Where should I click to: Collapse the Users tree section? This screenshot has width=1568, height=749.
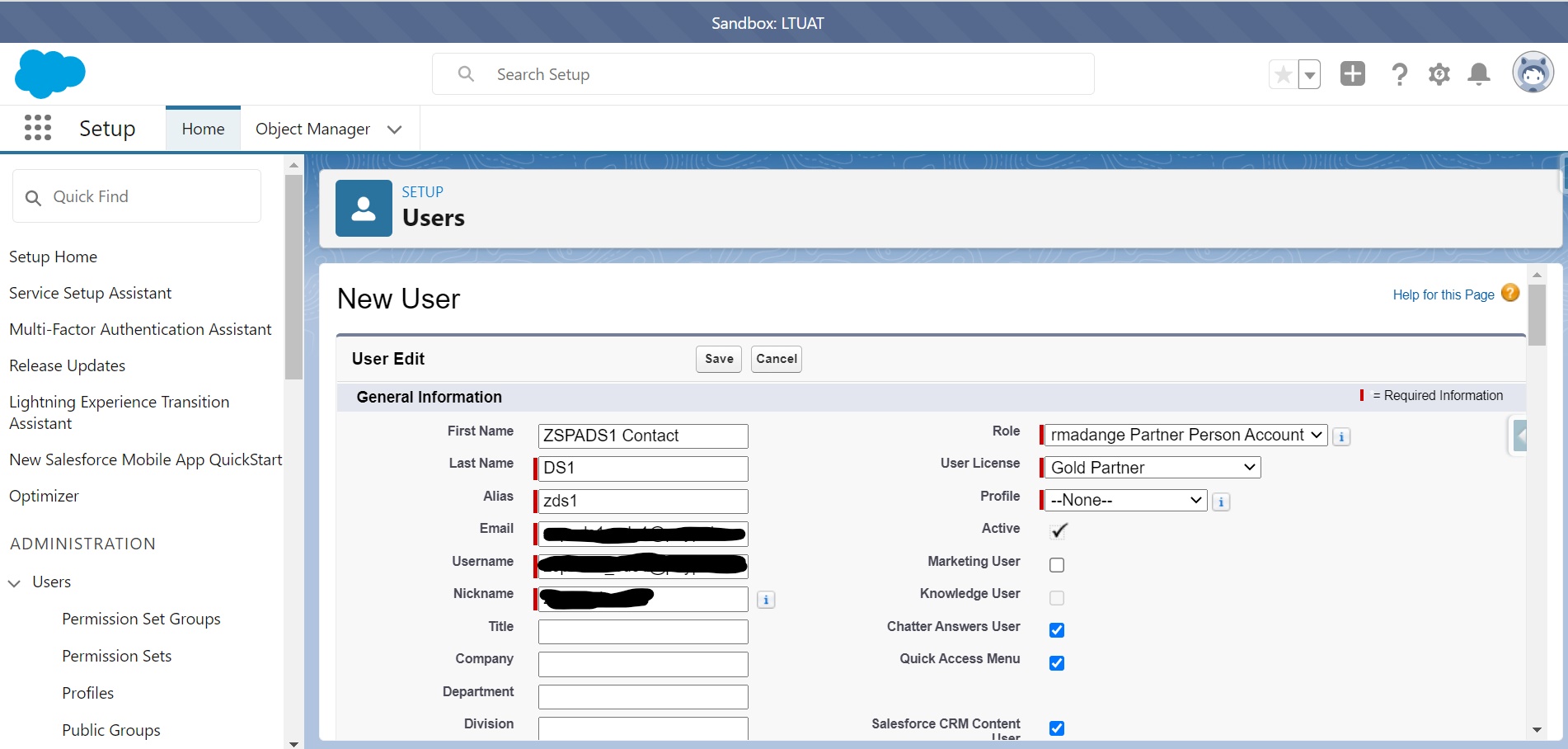tap(14, 583)
